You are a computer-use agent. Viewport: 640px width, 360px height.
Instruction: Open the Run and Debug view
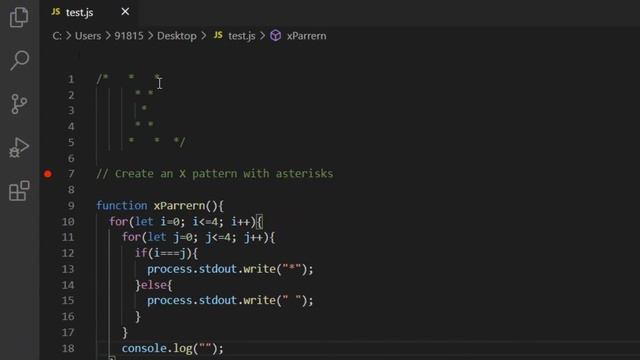(19, 147)
